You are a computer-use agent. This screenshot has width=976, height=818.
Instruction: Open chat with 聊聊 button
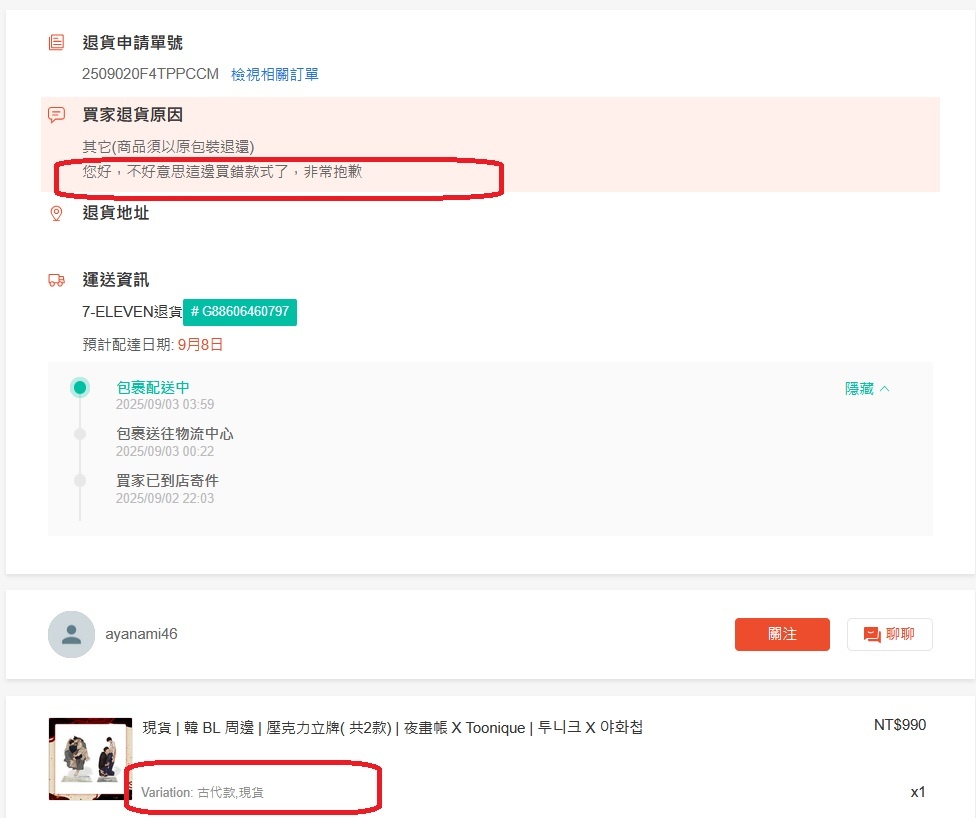point(889,634)
